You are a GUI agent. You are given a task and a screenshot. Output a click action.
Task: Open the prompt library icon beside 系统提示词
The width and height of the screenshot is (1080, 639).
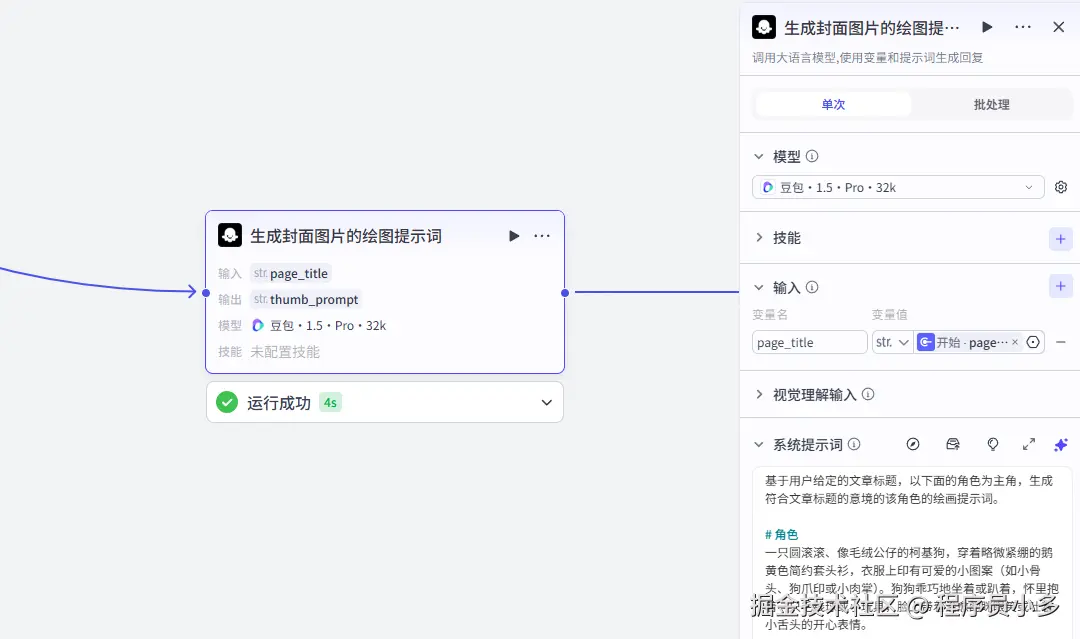pos(952,445)
